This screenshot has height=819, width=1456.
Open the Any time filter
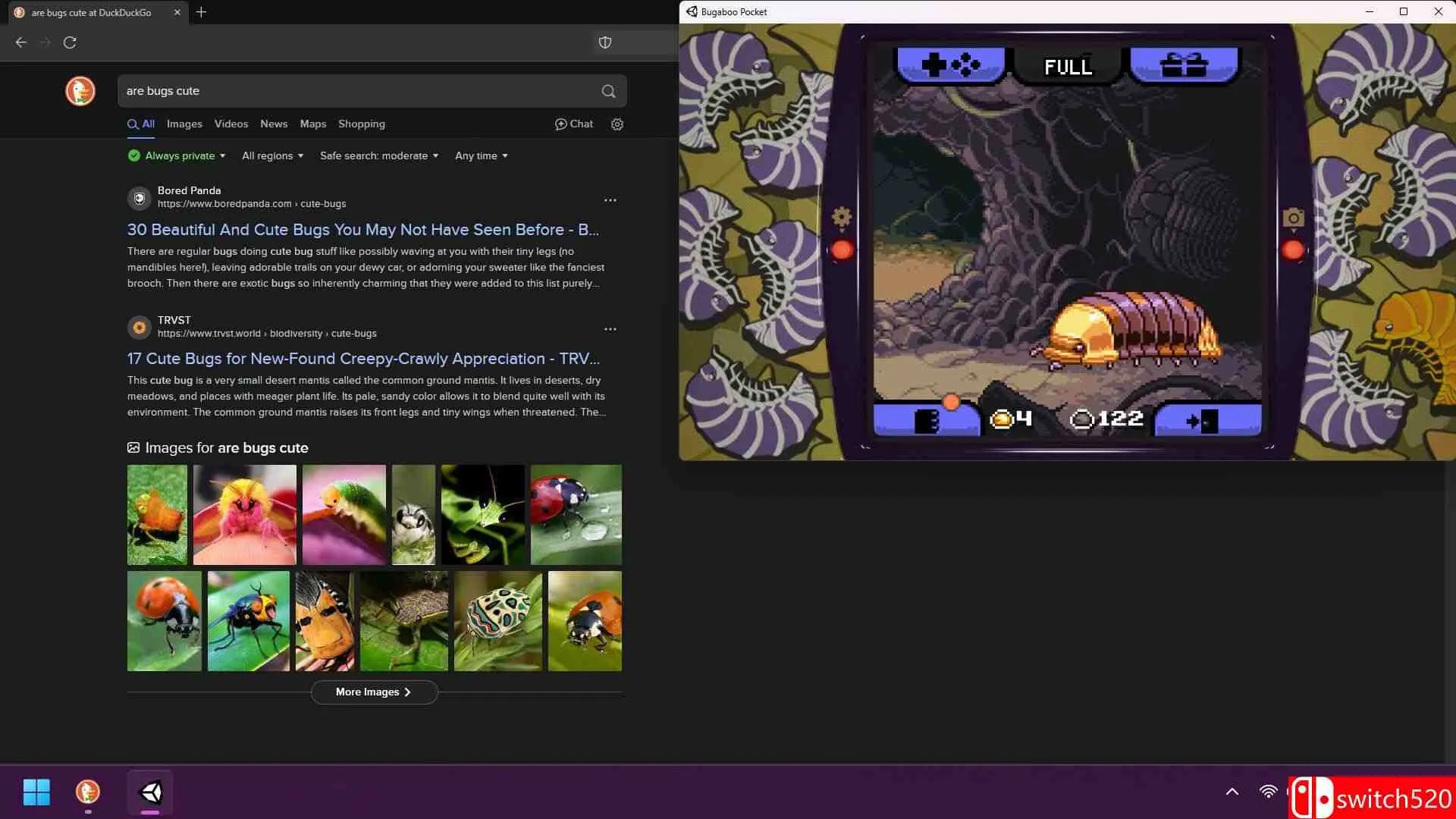coord(481,155)
